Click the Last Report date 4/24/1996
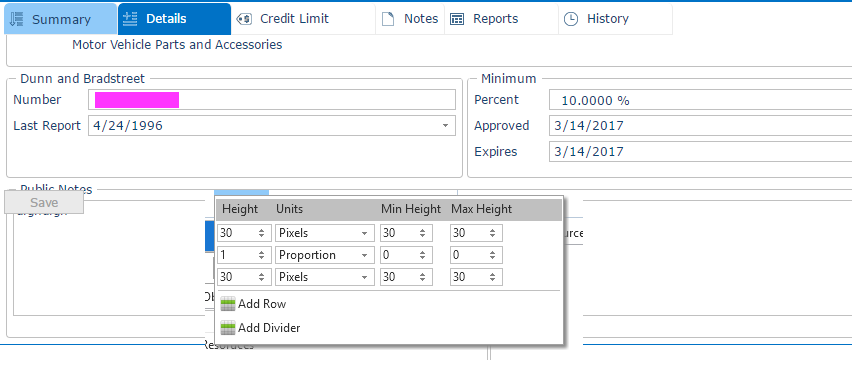 click(128, 126)
